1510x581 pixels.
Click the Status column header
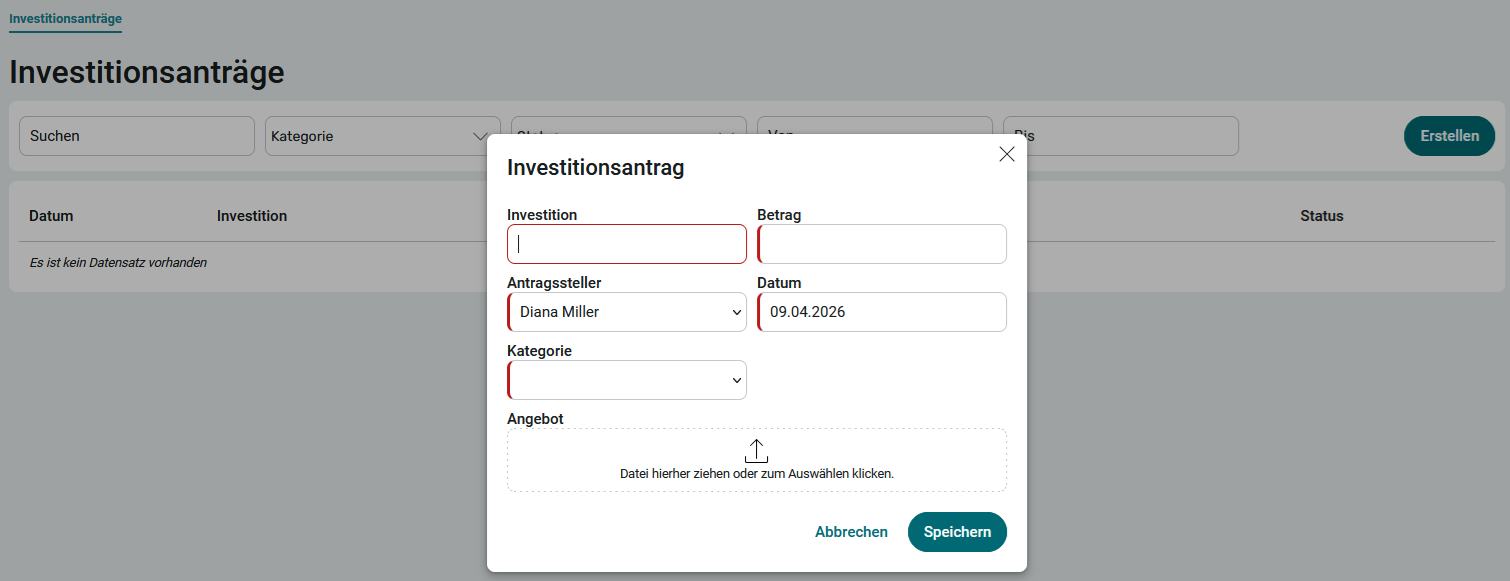[x=1321, y=216]
